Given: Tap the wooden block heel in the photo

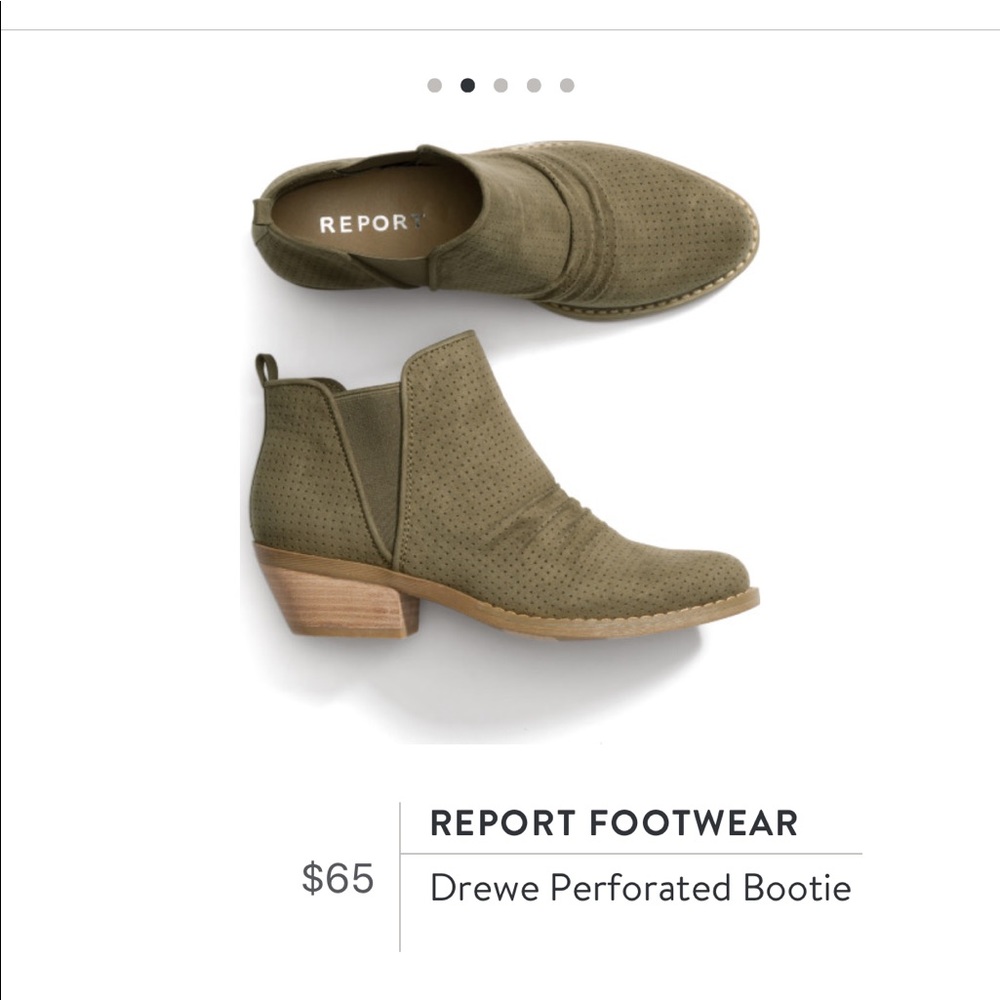Looking at the screenshot, I should [x=340, y=600].
